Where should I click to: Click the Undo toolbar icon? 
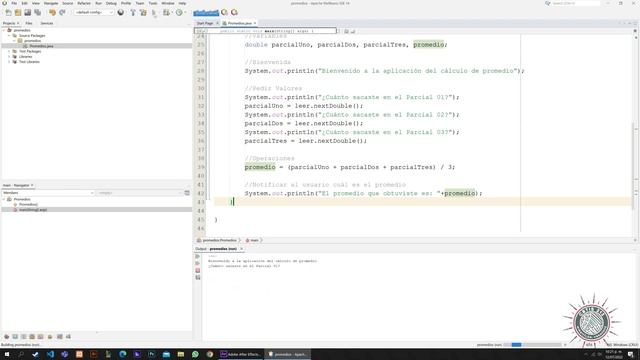click(x=52, y=13)
